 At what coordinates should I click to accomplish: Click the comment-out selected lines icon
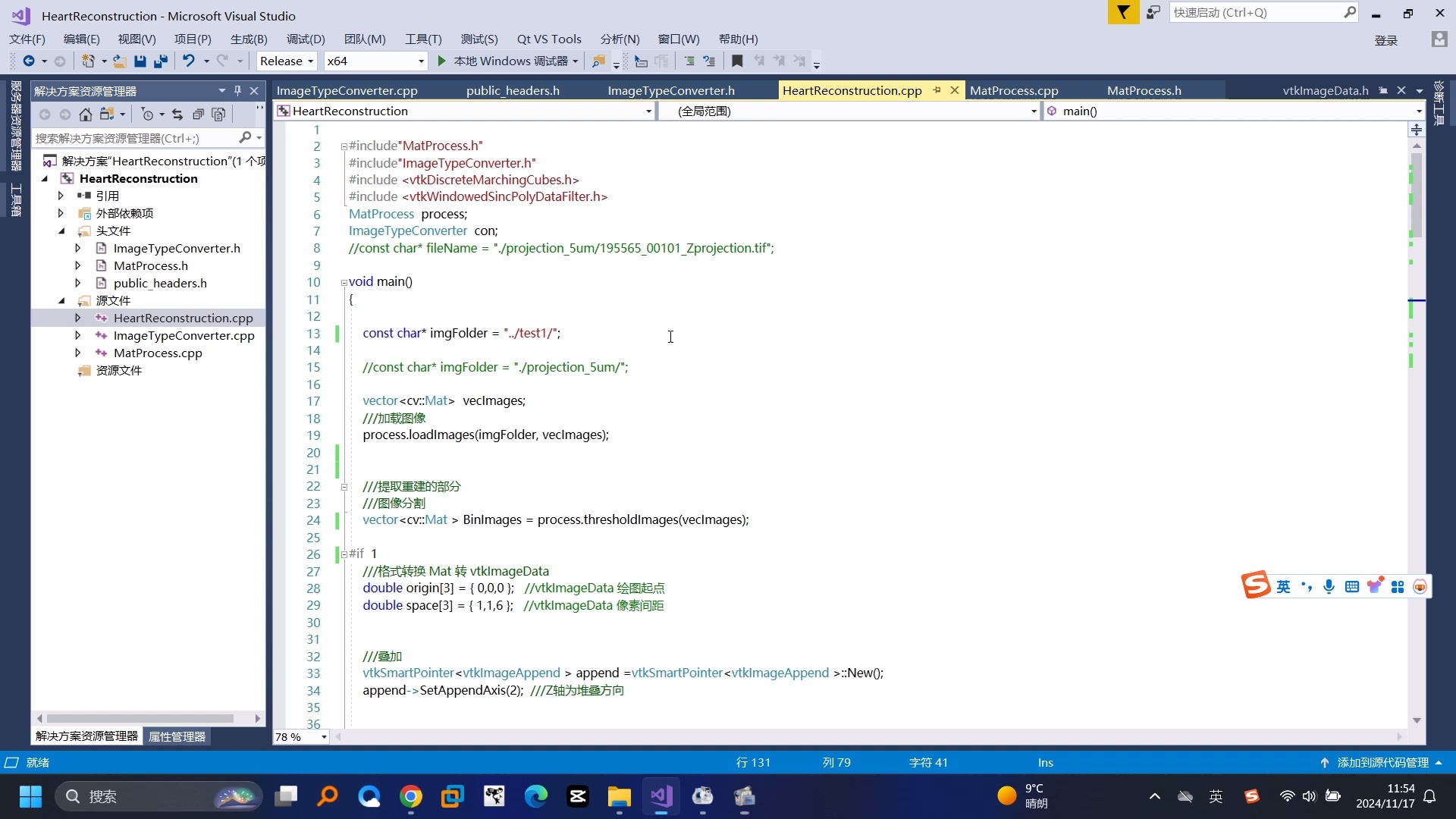[689, 61]
